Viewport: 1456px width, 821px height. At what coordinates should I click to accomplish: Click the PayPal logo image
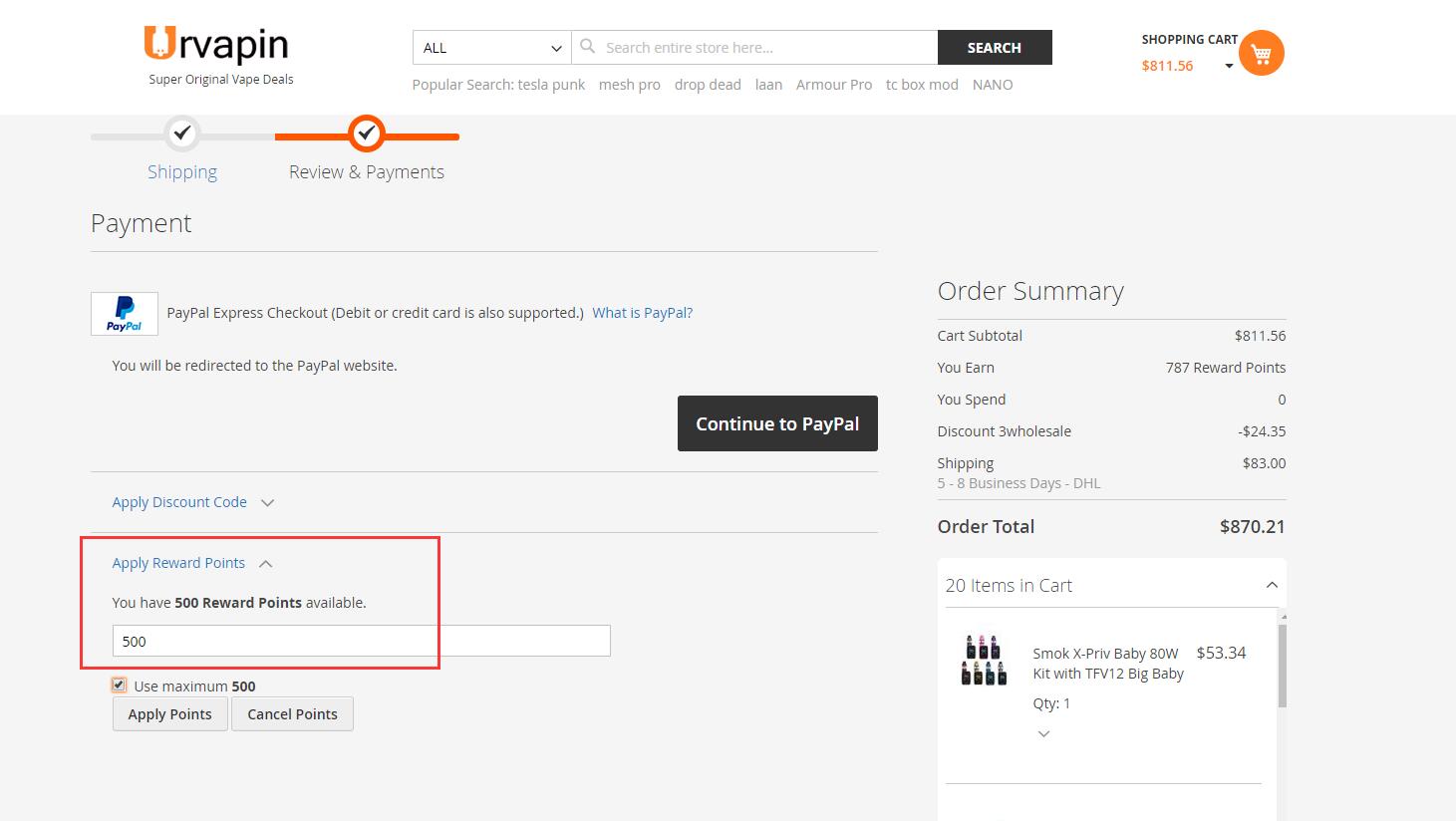(x=125, y=313)
